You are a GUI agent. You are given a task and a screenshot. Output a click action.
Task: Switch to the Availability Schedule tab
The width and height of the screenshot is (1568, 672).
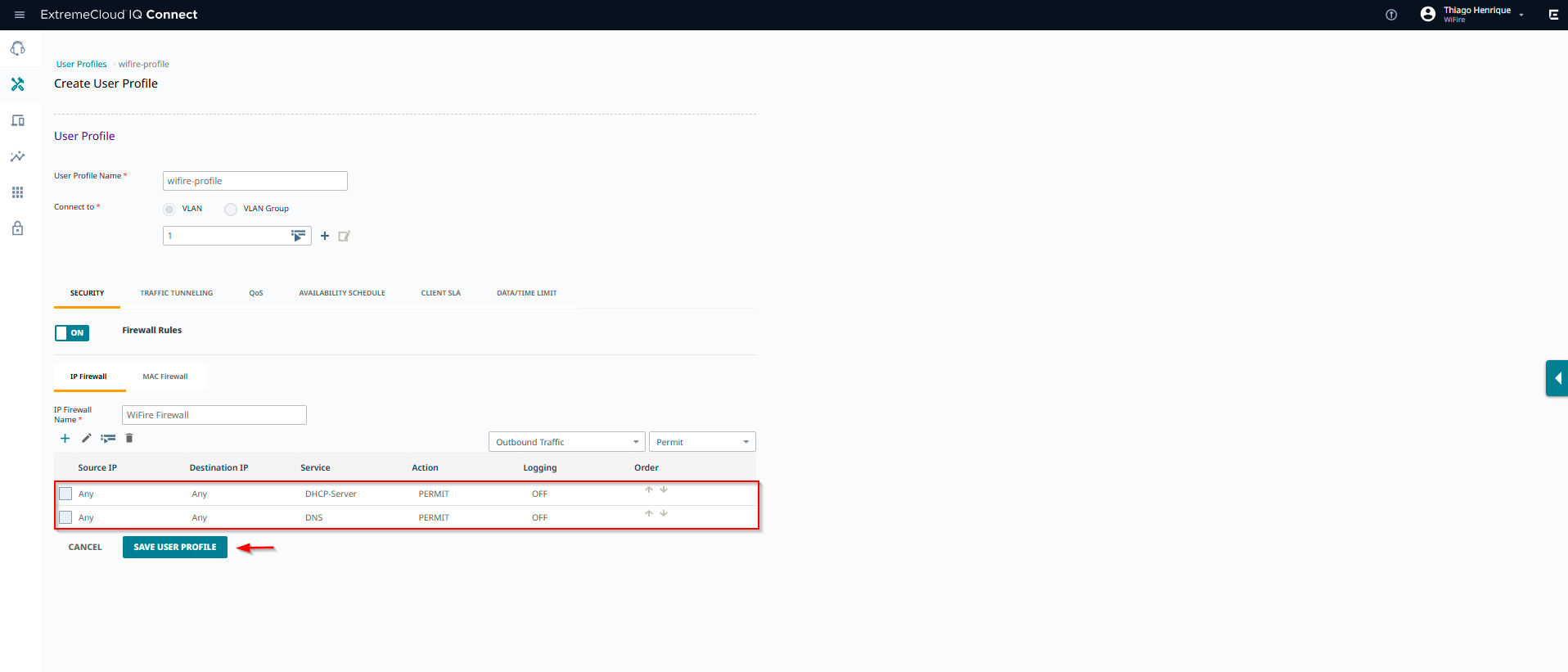(342, 293)
